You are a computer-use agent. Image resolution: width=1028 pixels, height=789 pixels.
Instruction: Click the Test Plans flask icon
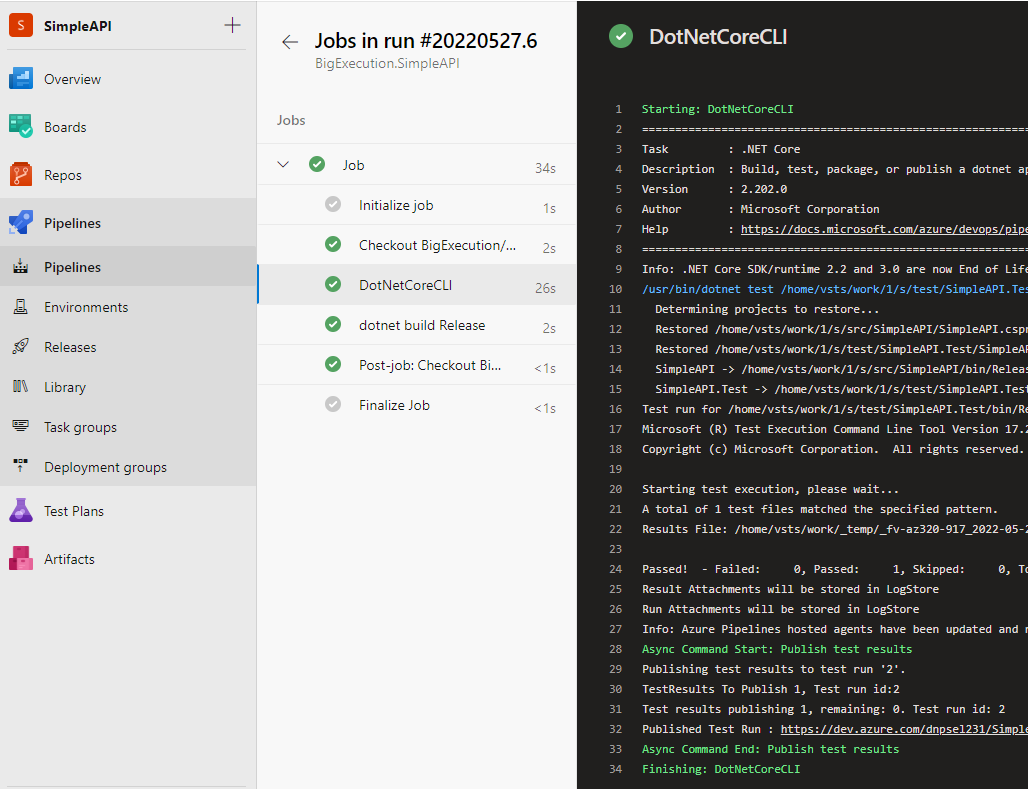coord(21,511)
